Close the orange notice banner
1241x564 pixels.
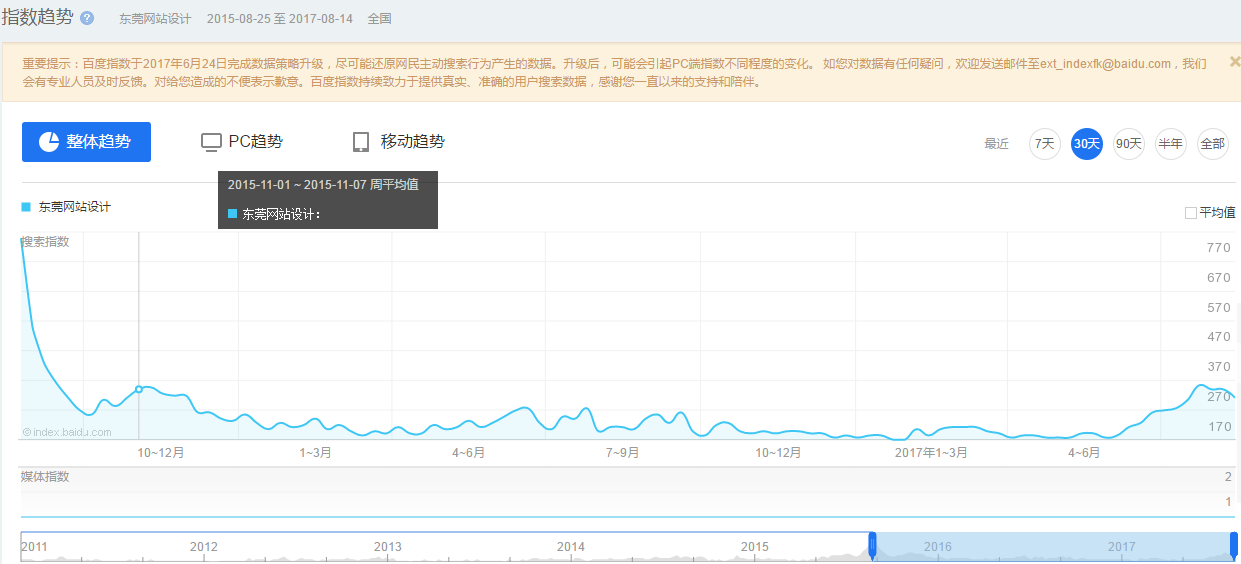(x=1234, y=61)
